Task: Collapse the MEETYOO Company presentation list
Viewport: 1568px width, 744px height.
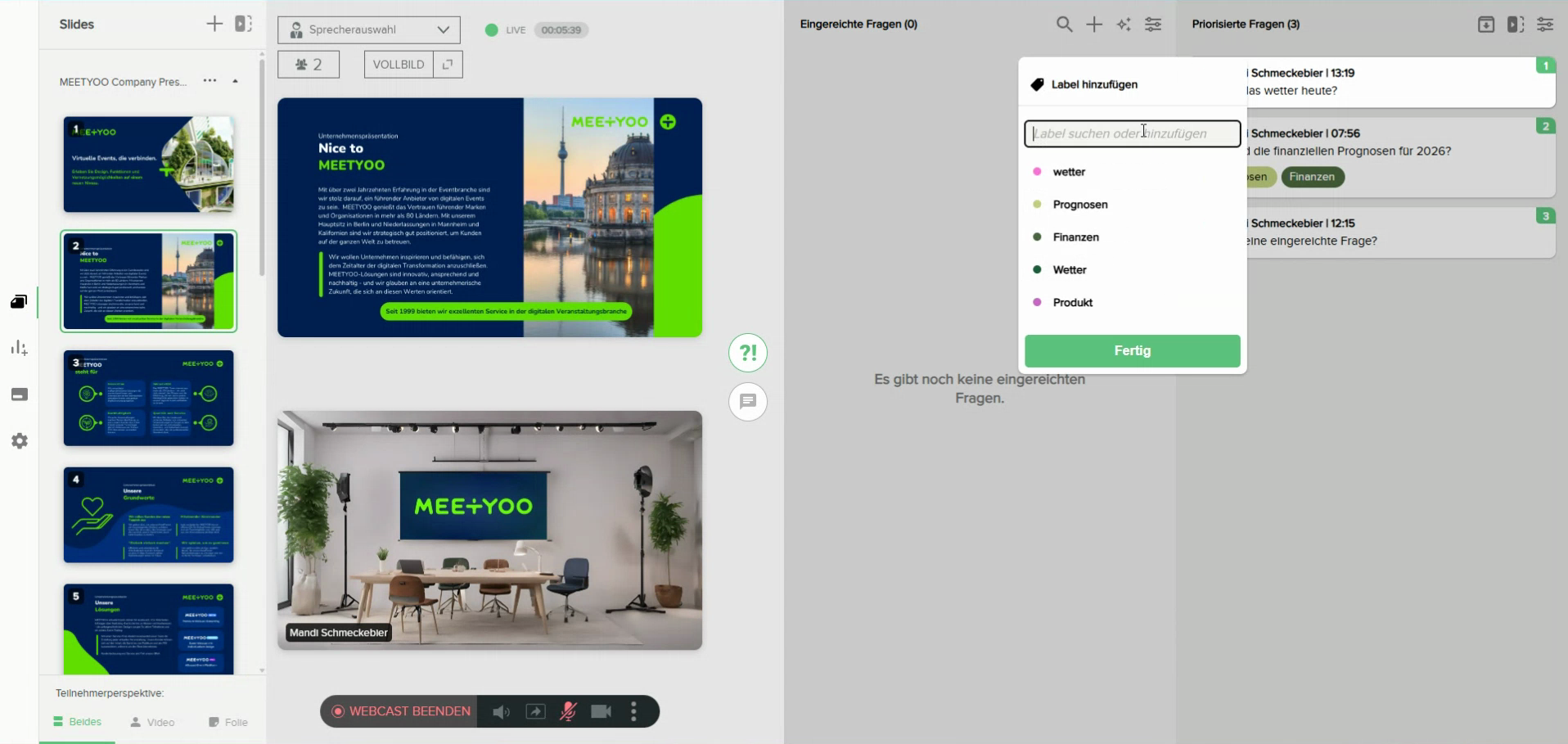Action: click(x=236, y=82)
